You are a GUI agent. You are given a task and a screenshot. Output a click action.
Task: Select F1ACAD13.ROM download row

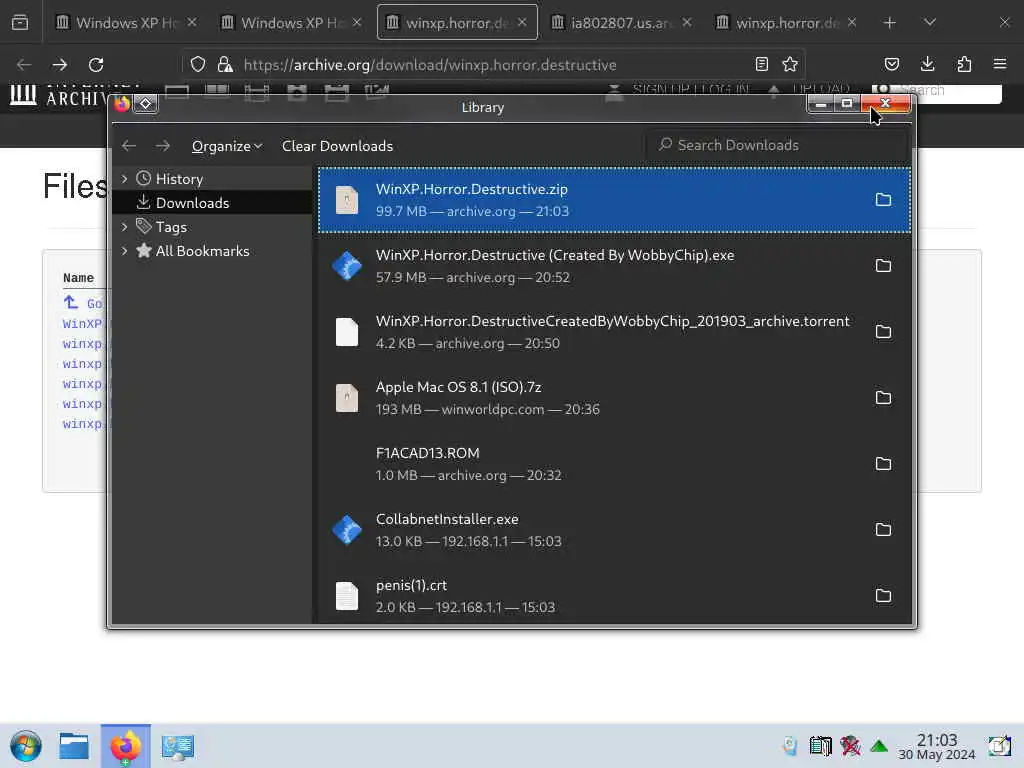click(614, 464)
